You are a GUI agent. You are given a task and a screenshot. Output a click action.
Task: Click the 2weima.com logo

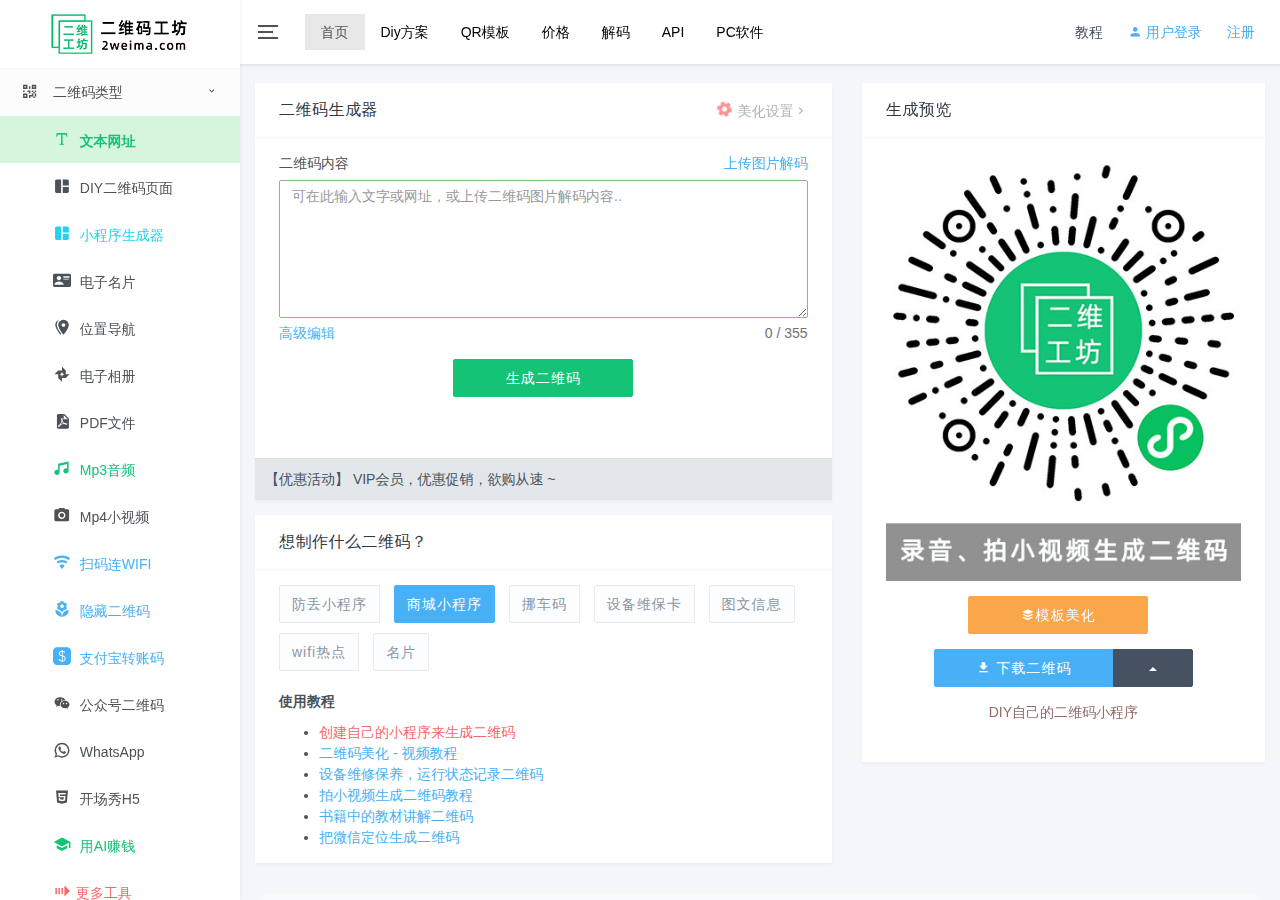click(119, 34)
